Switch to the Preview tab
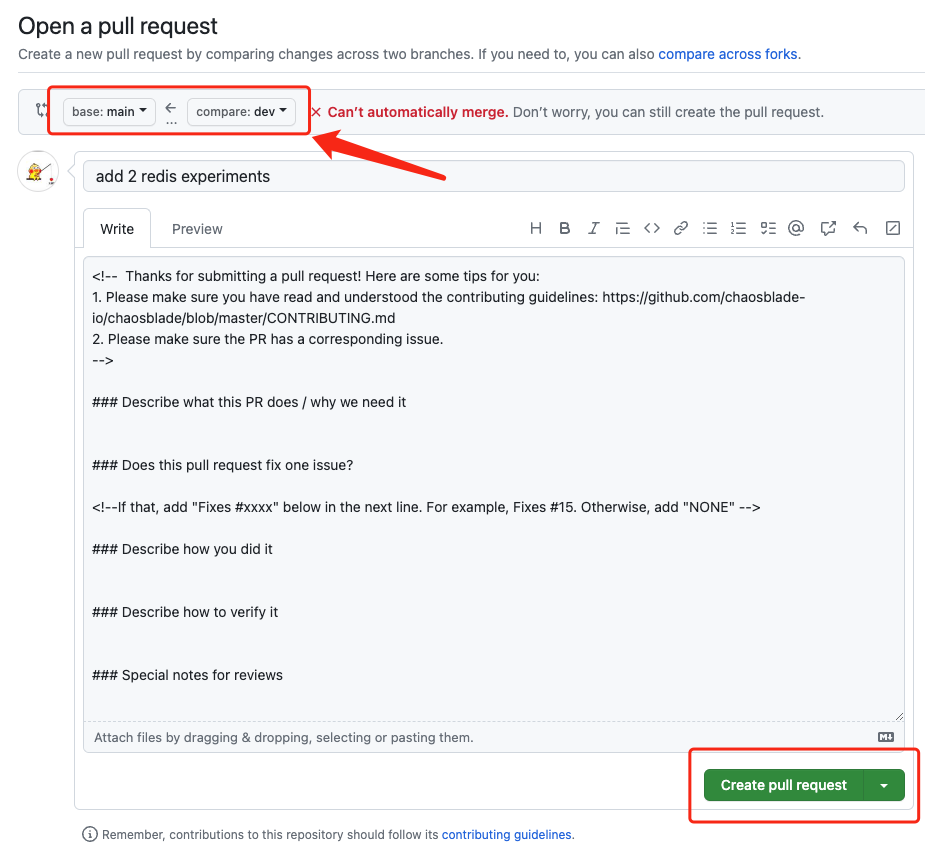Viewport: 925px width, 865px height. coord(197,229)
